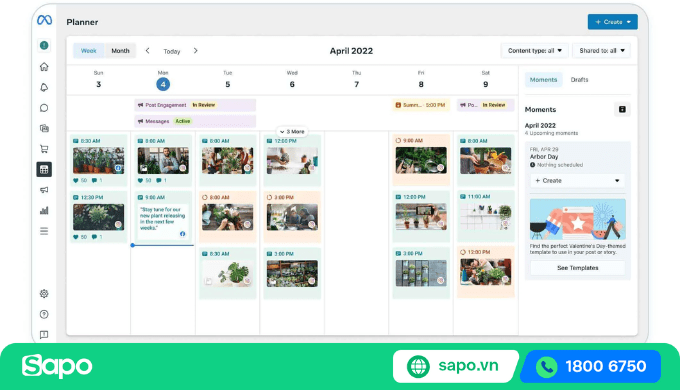Open Tuesday top 8:00 AM scheduled post
The image size is (680, 390).
(227, 160)
